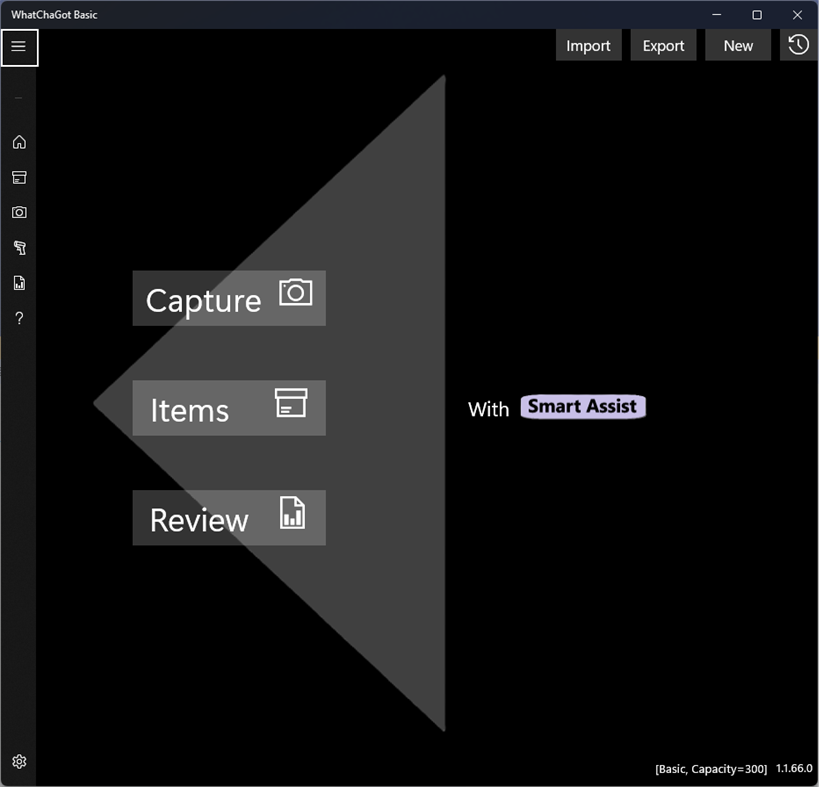Click the WhatChaGot Basic window title
The width and height of the screenshot is (819, 787).
[54, 15]
